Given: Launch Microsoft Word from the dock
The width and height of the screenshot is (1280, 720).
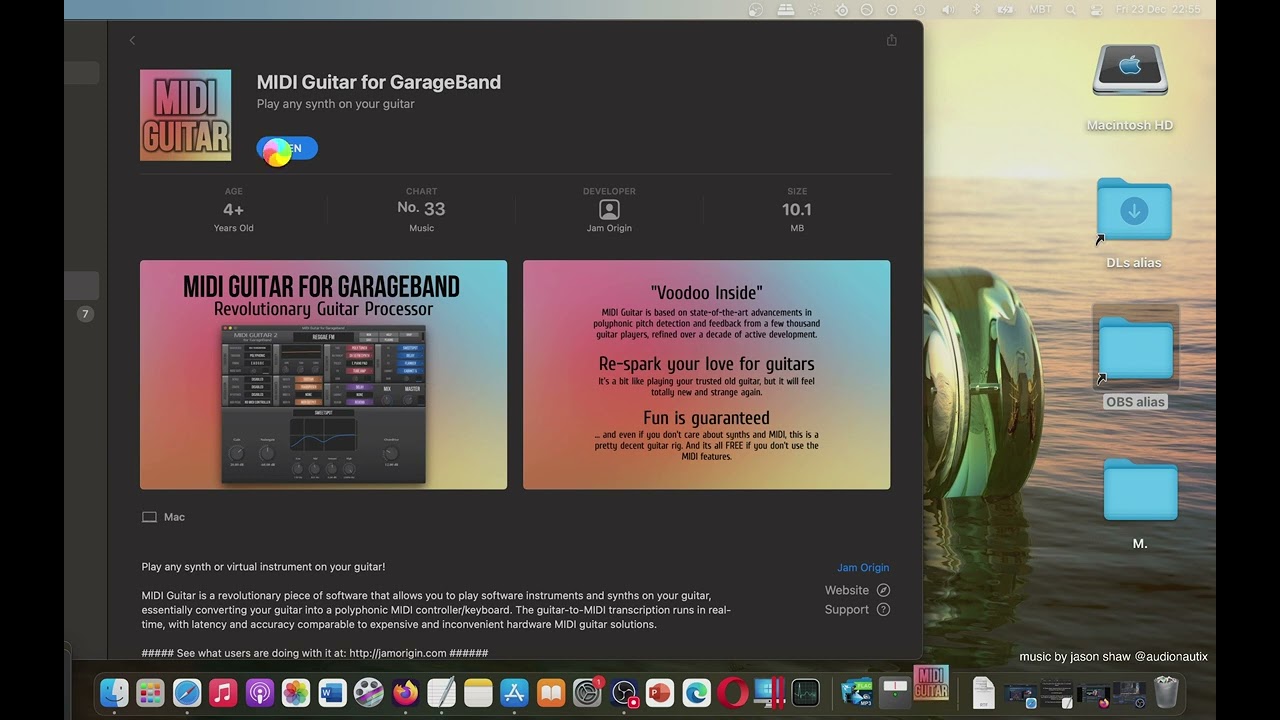Looking at the screenshot, I should 332,692.
